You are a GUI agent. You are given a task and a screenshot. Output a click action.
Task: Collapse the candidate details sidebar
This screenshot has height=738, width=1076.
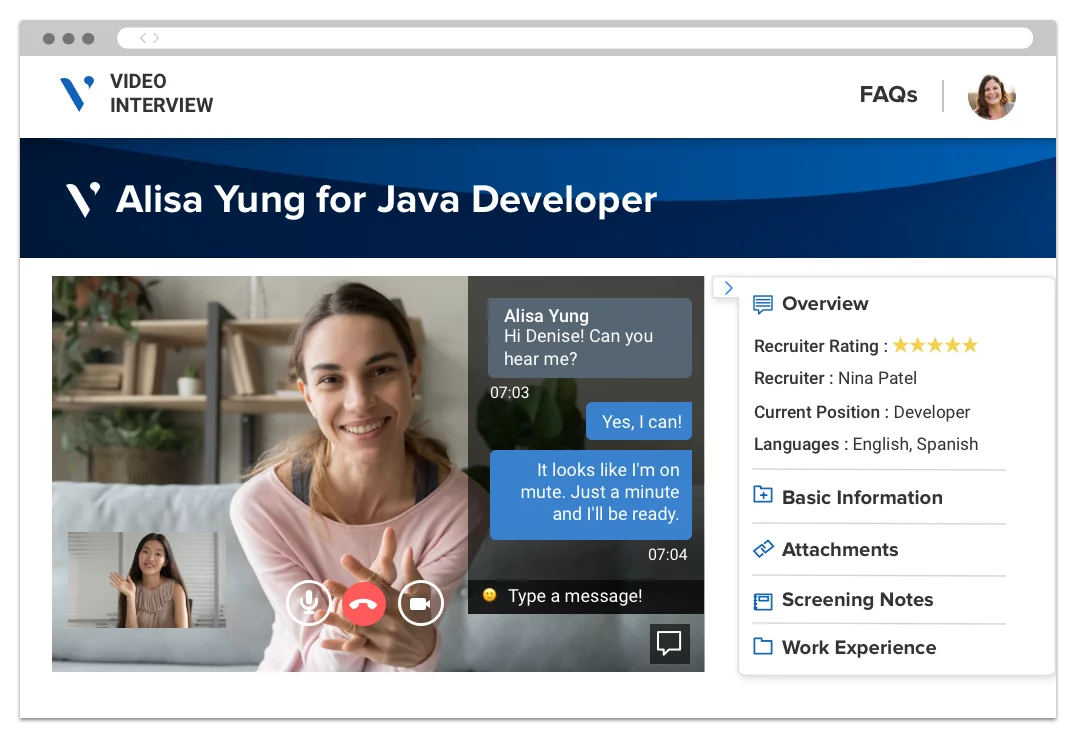click(728, 287)
